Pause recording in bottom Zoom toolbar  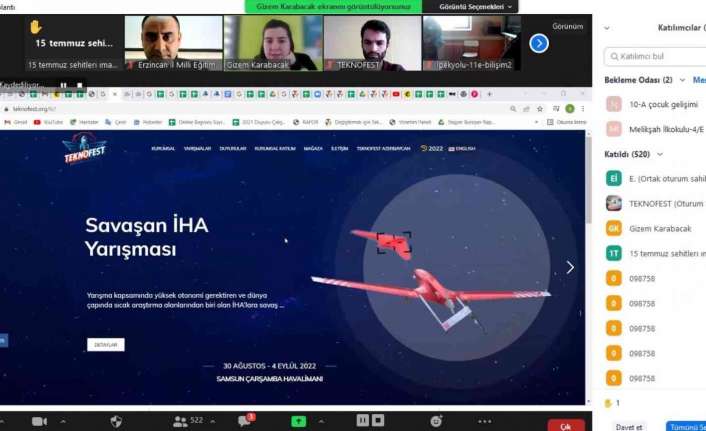point(362,420)
